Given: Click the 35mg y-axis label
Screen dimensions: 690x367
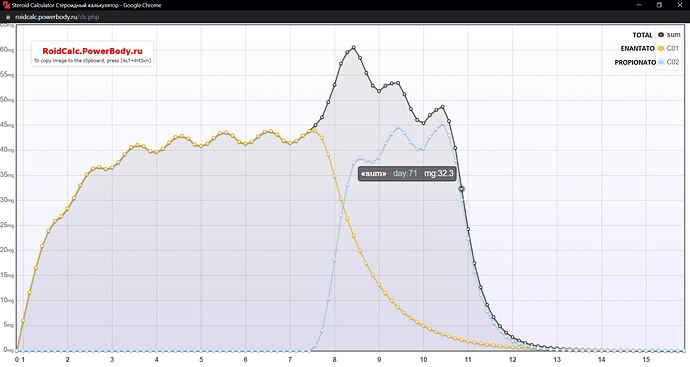Looking at the screenshot, I should 7,175.
